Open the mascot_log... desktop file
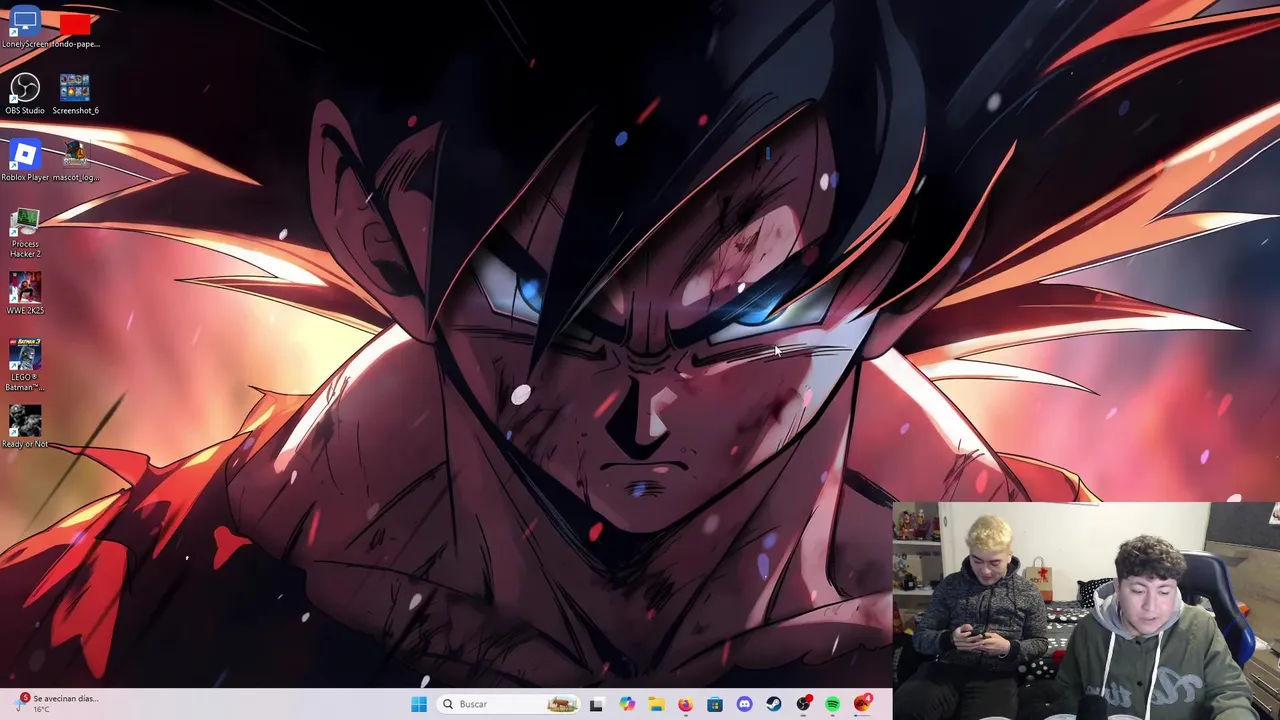Viewport: 1280px width, 720px height. 75,161
